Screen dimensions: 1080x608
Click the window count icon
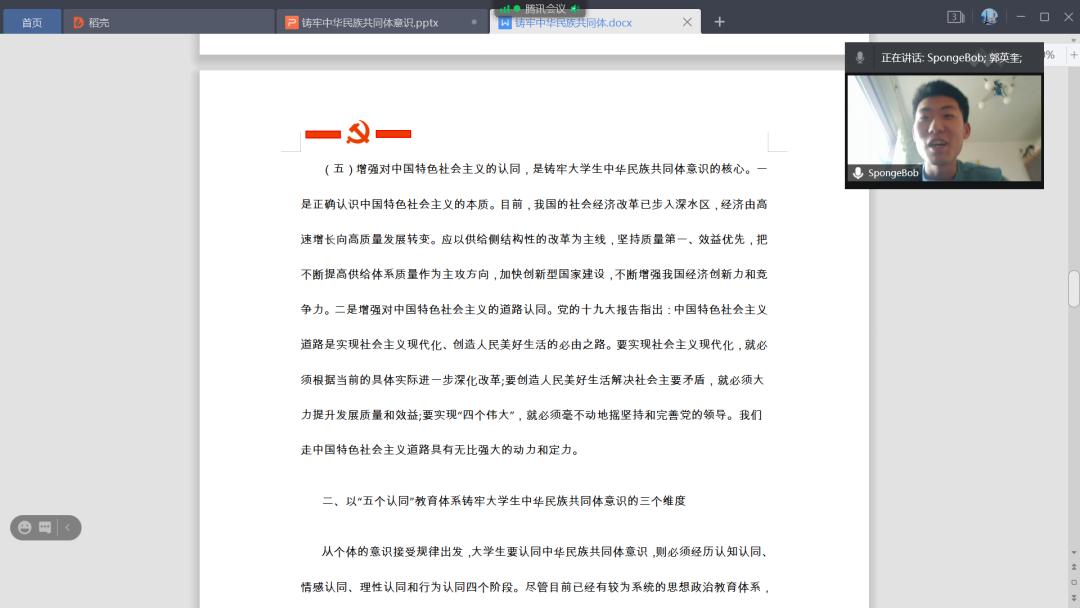pyautogui.click(x=955, y=17)
